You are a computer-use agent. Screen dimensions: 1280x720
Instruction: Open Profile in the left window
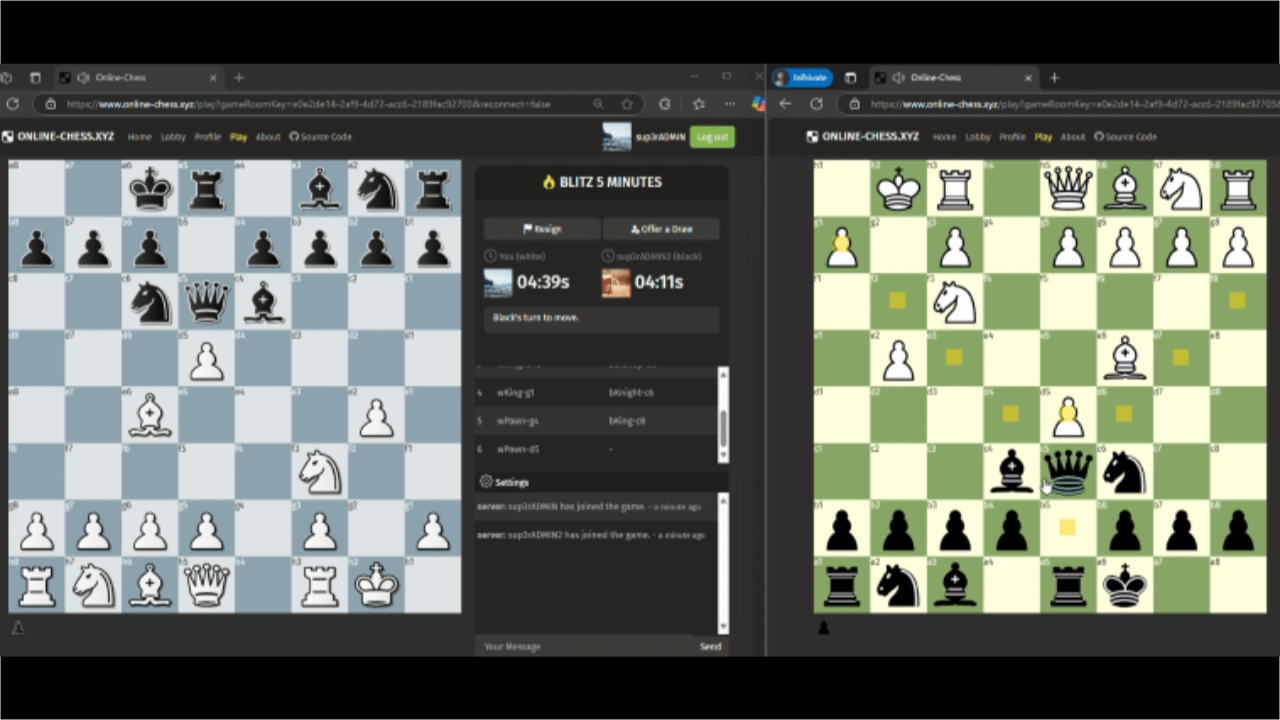coord(208,137)
